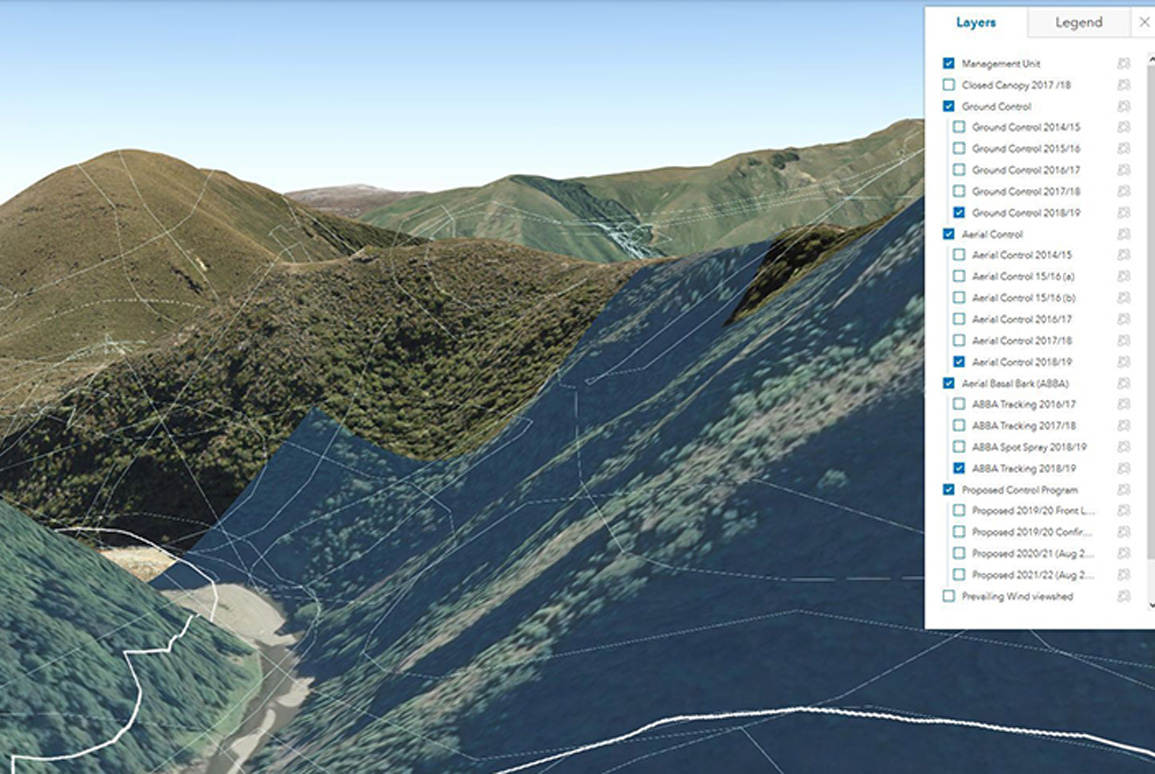The width and height of the screenshot is (1155, 774).
Task: Click the icon next to Ground Control 2018/19
Action: point(1123,213)
